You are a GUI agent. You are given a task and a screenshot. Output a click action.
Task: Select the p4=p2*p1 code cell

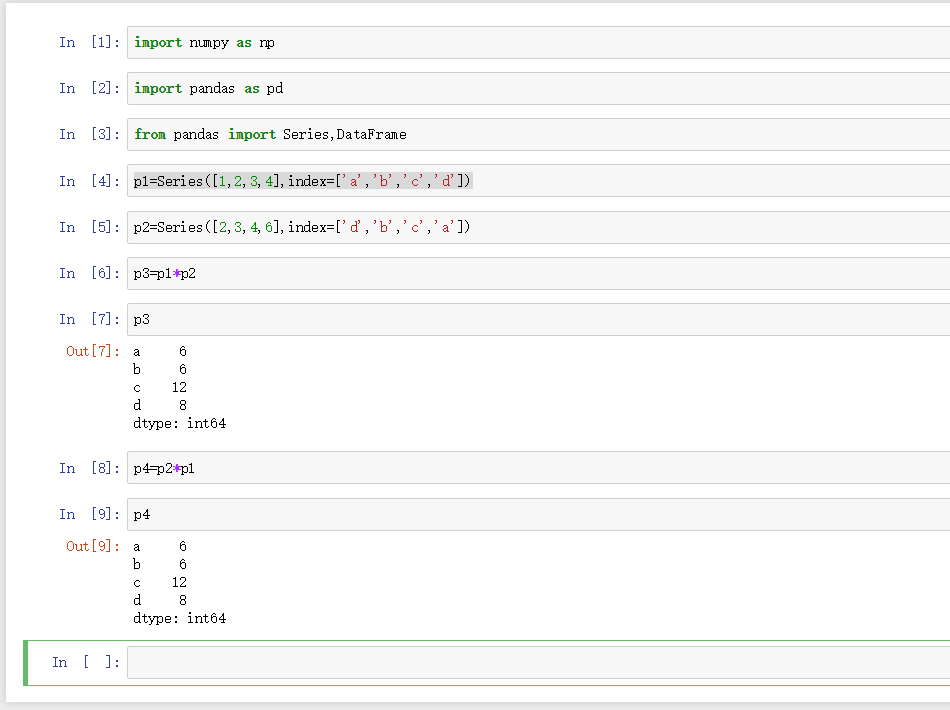(538, 468)
